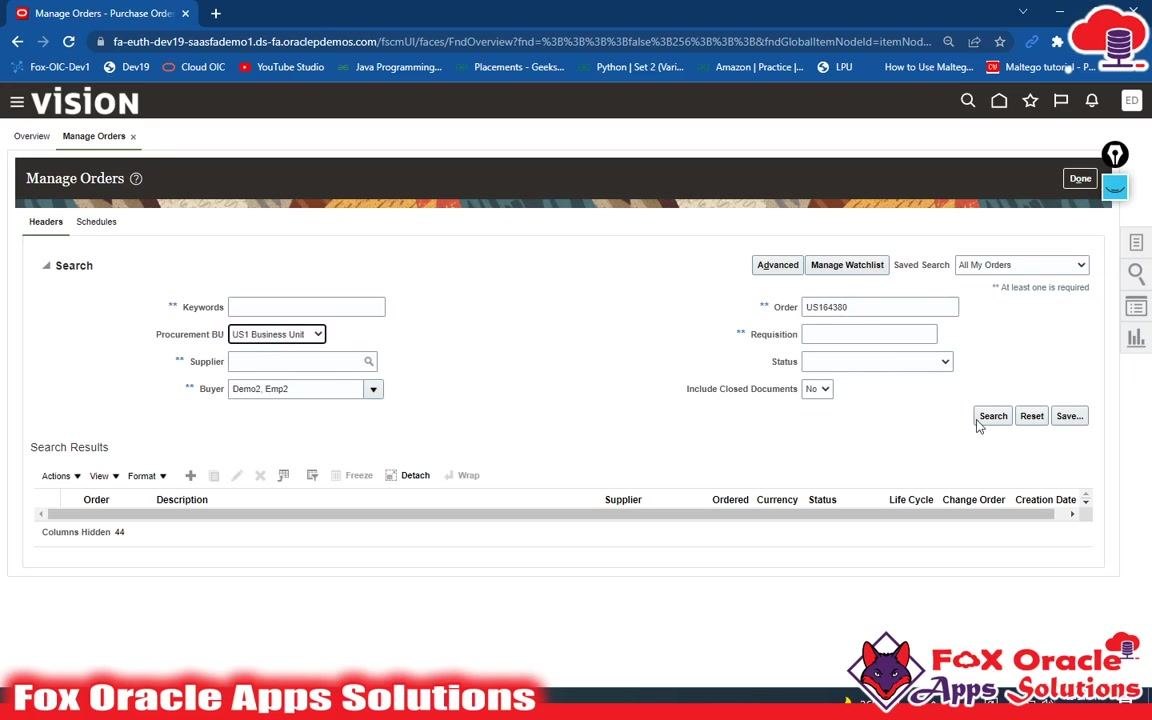Go to the Home icon
This screenshot has width=1152, height=720.
coord(999,101)
